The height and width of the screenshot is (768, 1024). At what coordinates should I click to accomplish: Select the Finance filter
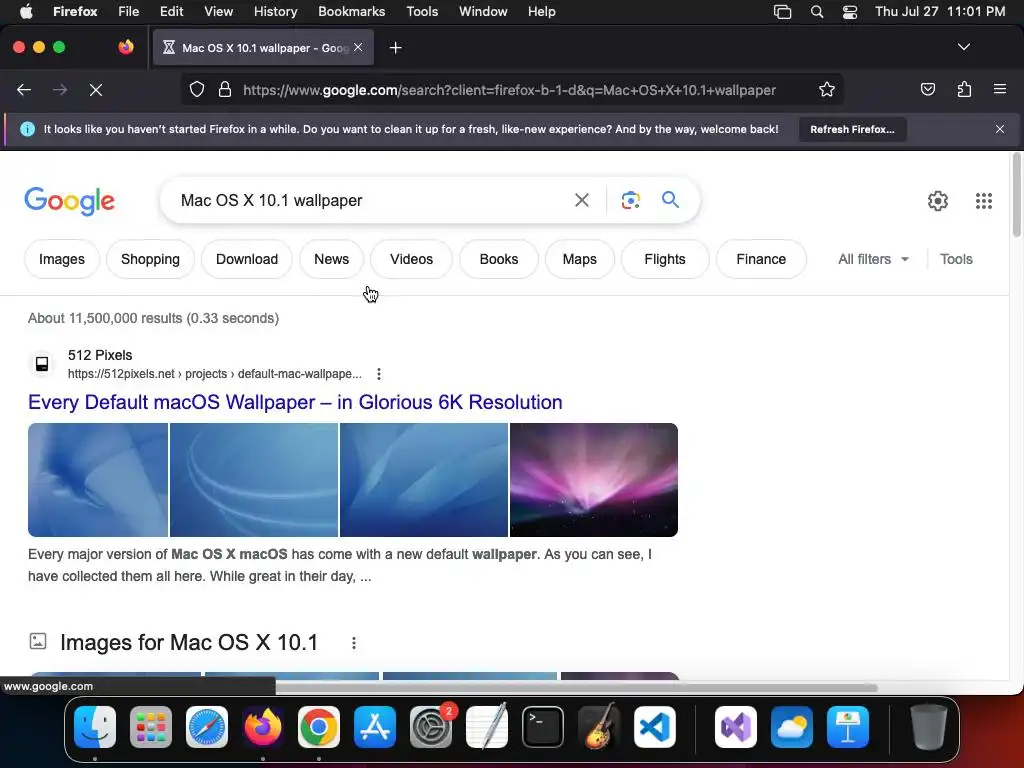tap(761, 259)
